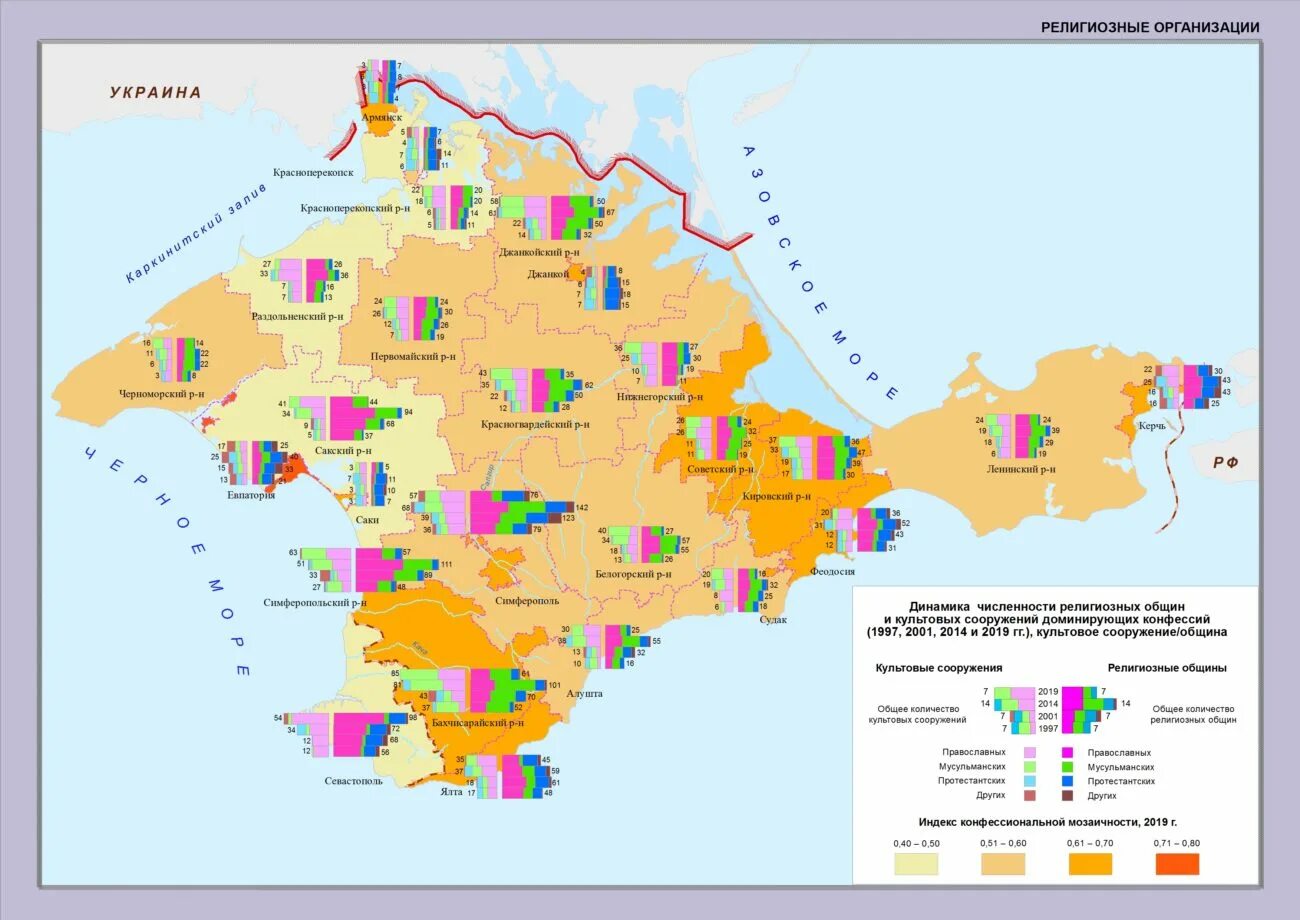Image resolution: width=1300 pixels, height=920 pixels.
Task: Click the bar chart above Феодосия
Action: (860, 530)
